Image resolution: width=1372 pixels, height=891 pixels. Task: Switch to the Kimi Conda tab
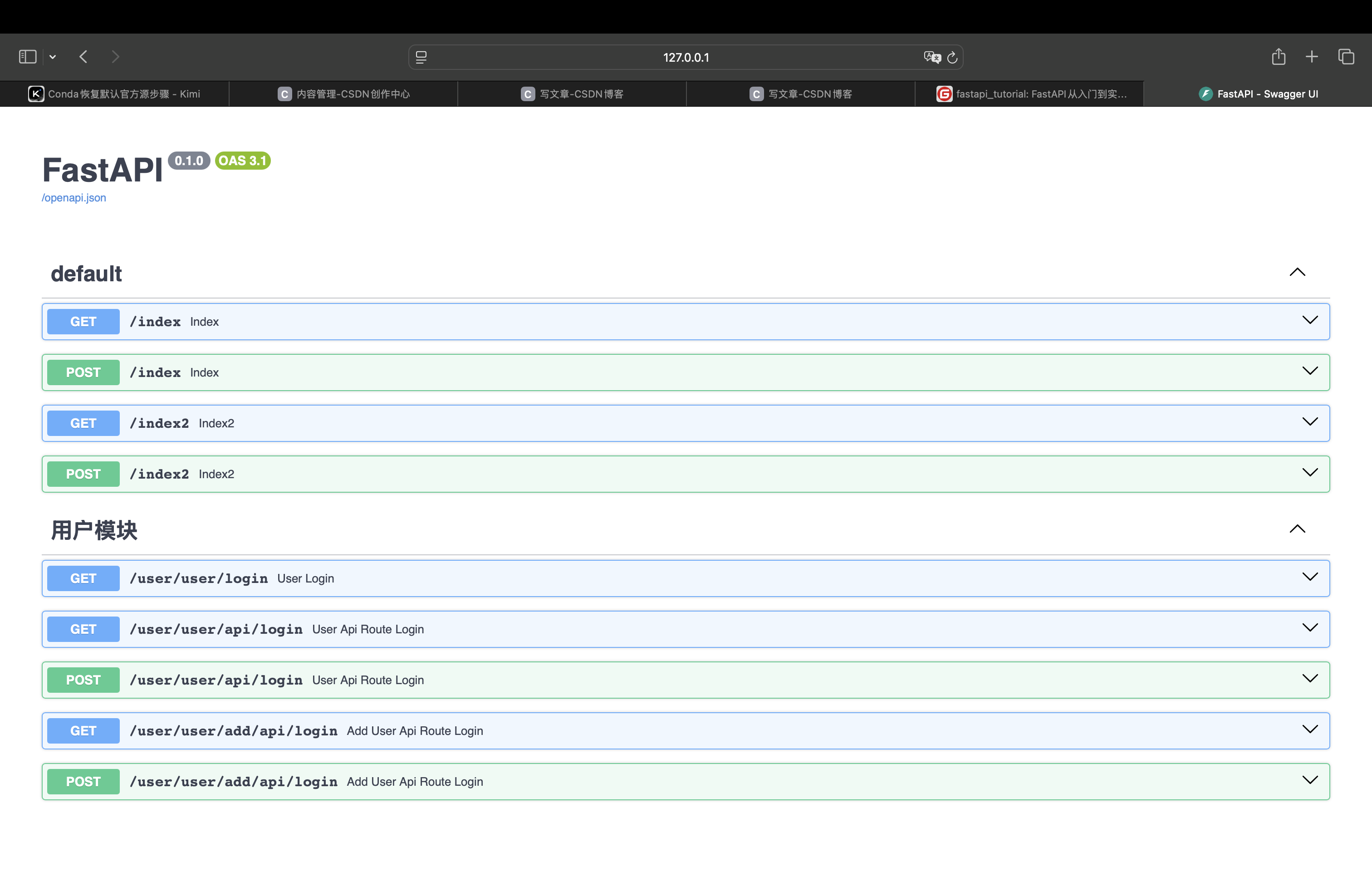pyautogui.click(x=114, y=94)
